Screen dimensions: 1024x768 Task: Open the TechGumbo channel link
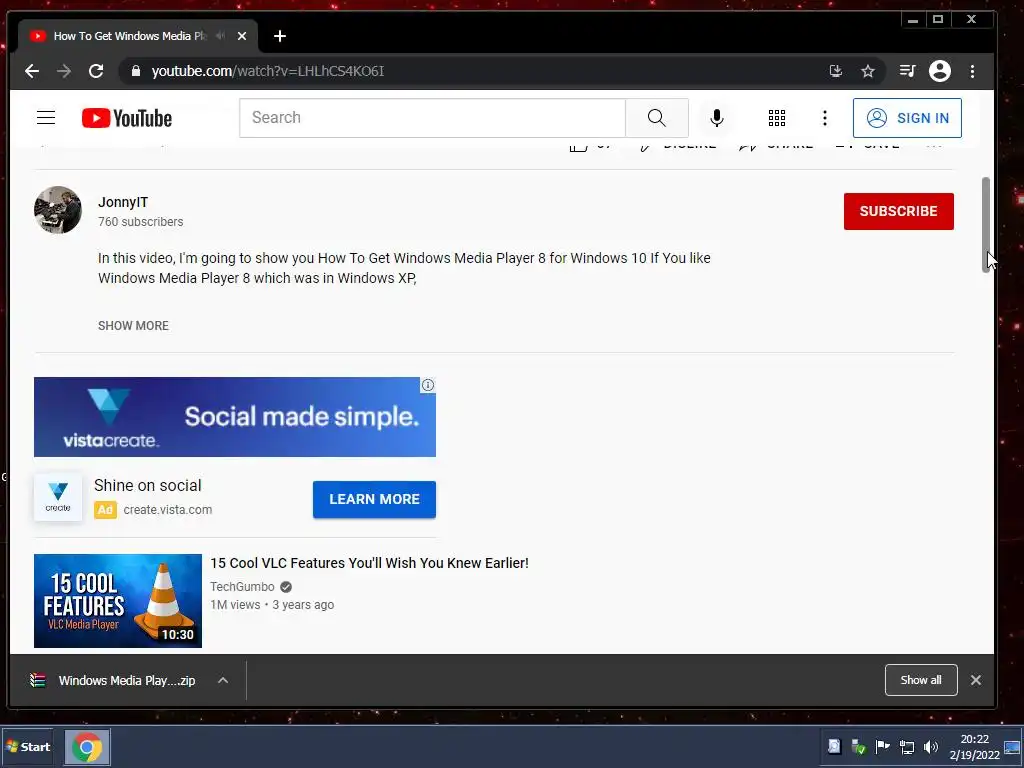(242, 586)
